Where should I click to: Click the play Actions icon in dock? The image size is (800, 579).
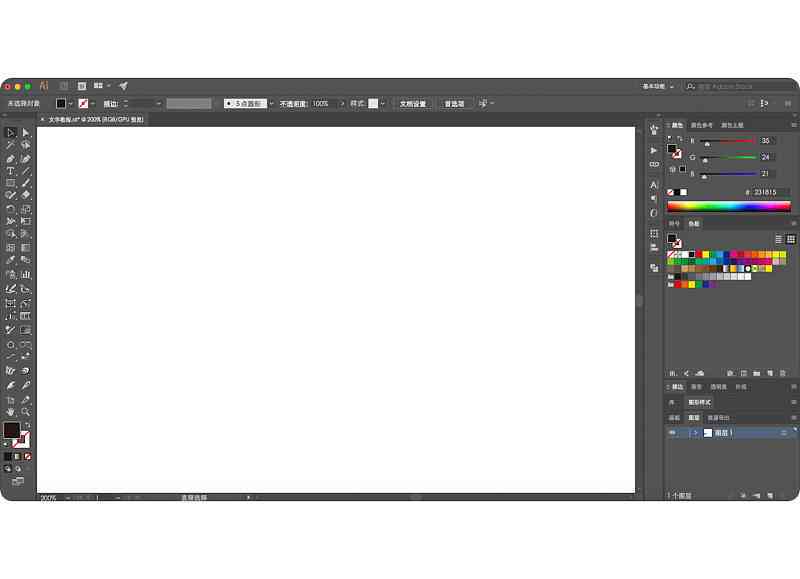point(654,150)
